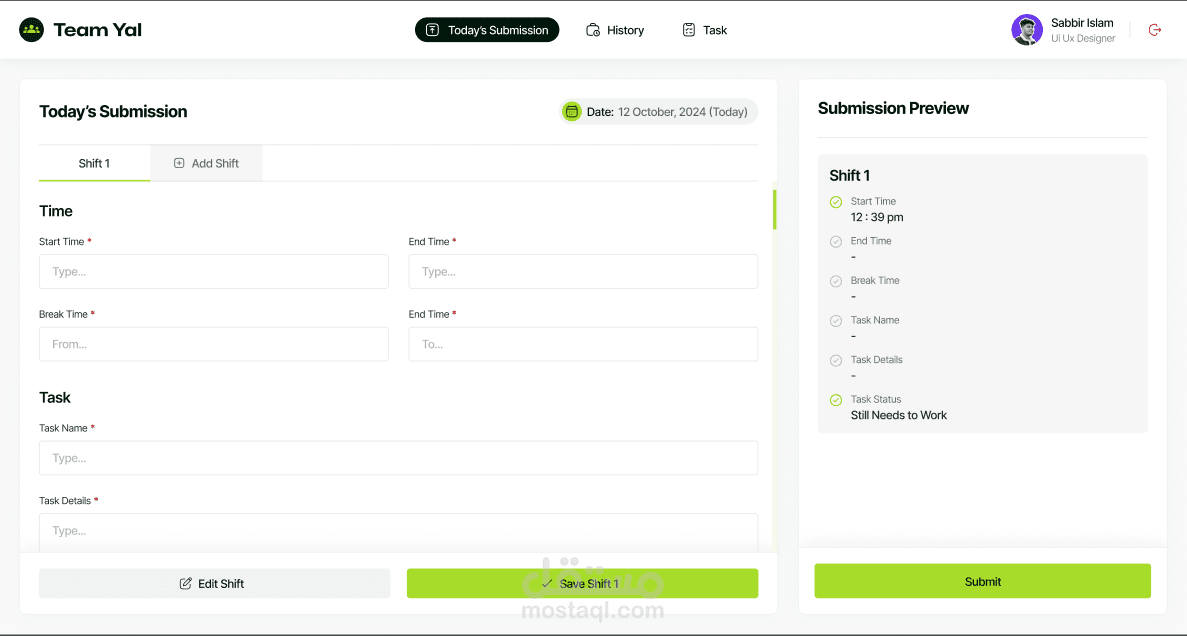Image resolution: width=1187 pixels, height=636 pixels.
Task: Click the History clock icon
Action: tap(594, 30)
